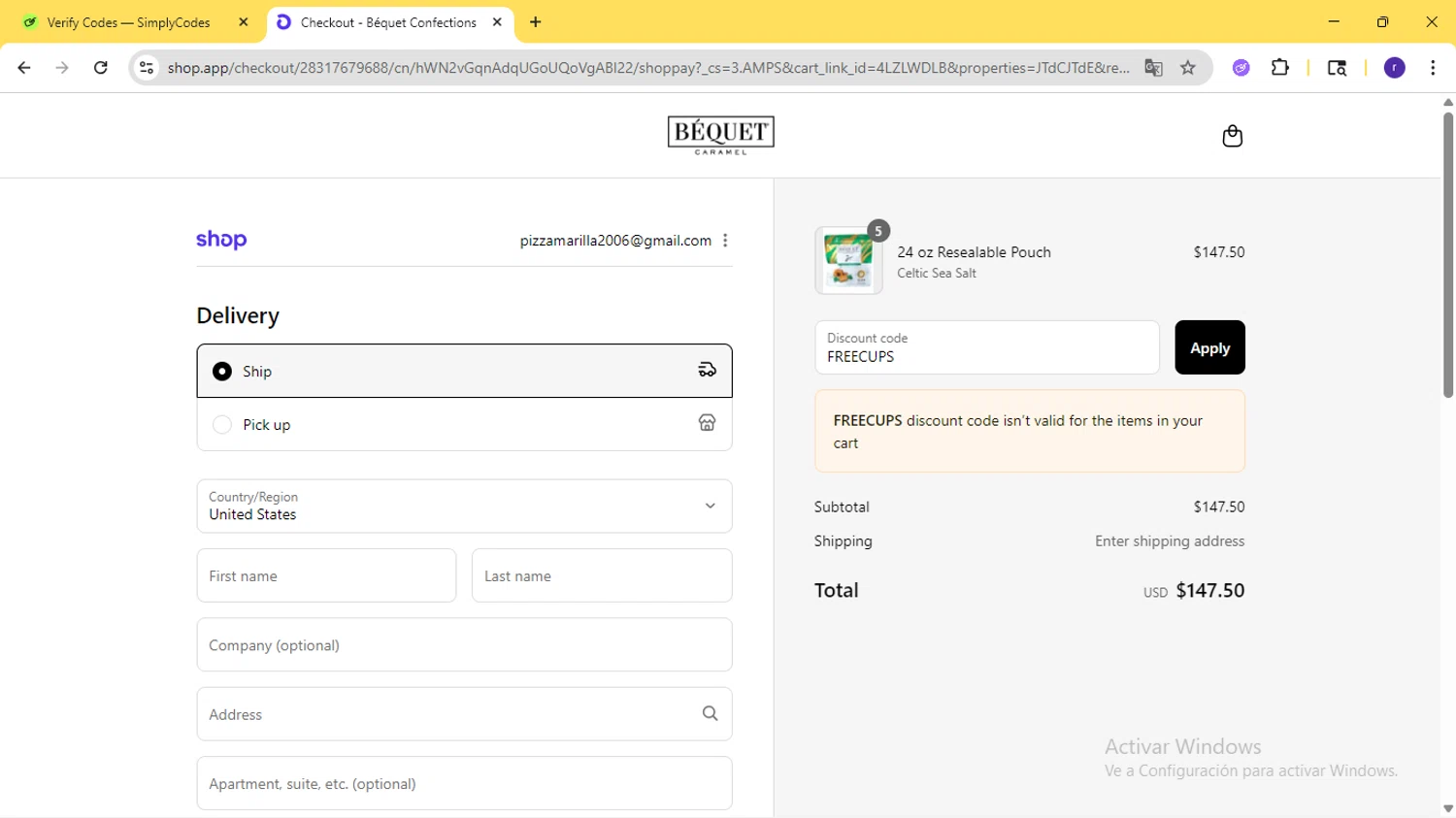Switch to the Checkout Béquet Confections tab
Screen dimensions: 1456x818
[389, 22]
